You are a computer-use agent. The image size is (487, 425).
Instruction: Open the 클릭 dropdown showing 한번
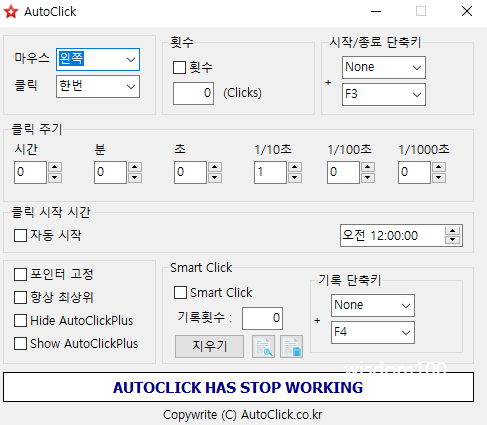point(98,86)
